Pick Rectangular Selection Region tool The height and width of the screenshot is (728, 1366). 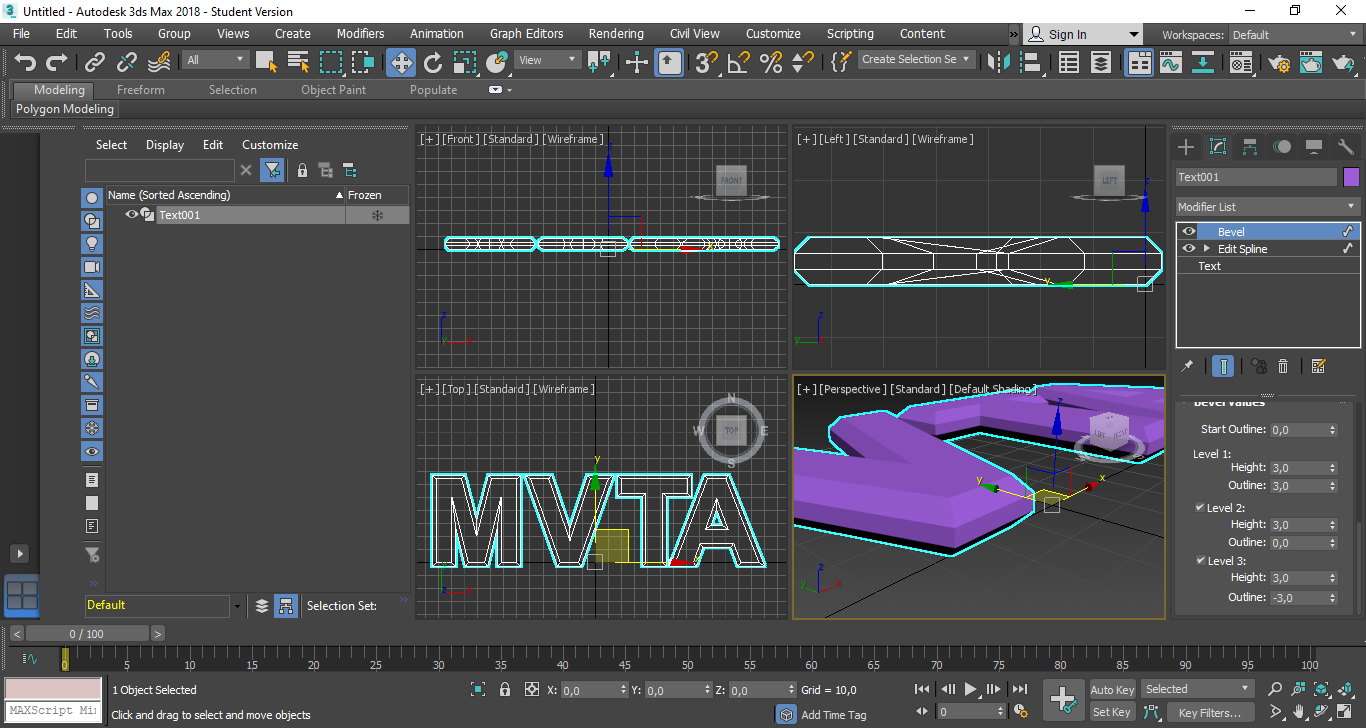point(331,63)
